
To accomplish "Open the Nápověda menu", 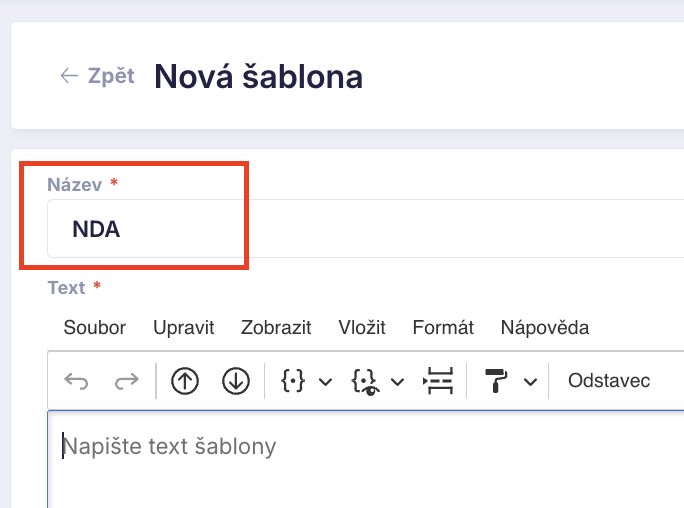I will 545,327.
